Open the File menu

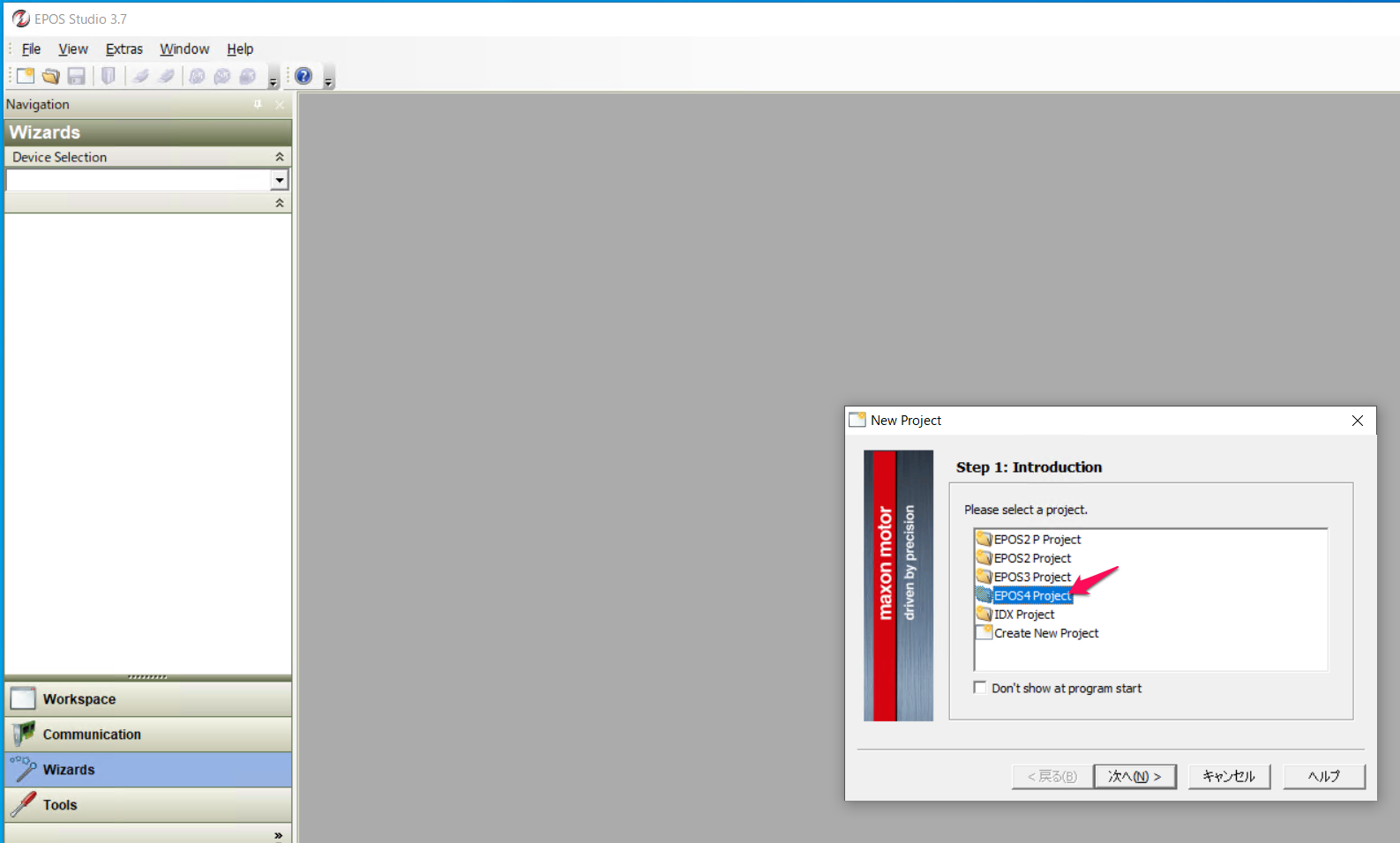(x=31, y=49)
